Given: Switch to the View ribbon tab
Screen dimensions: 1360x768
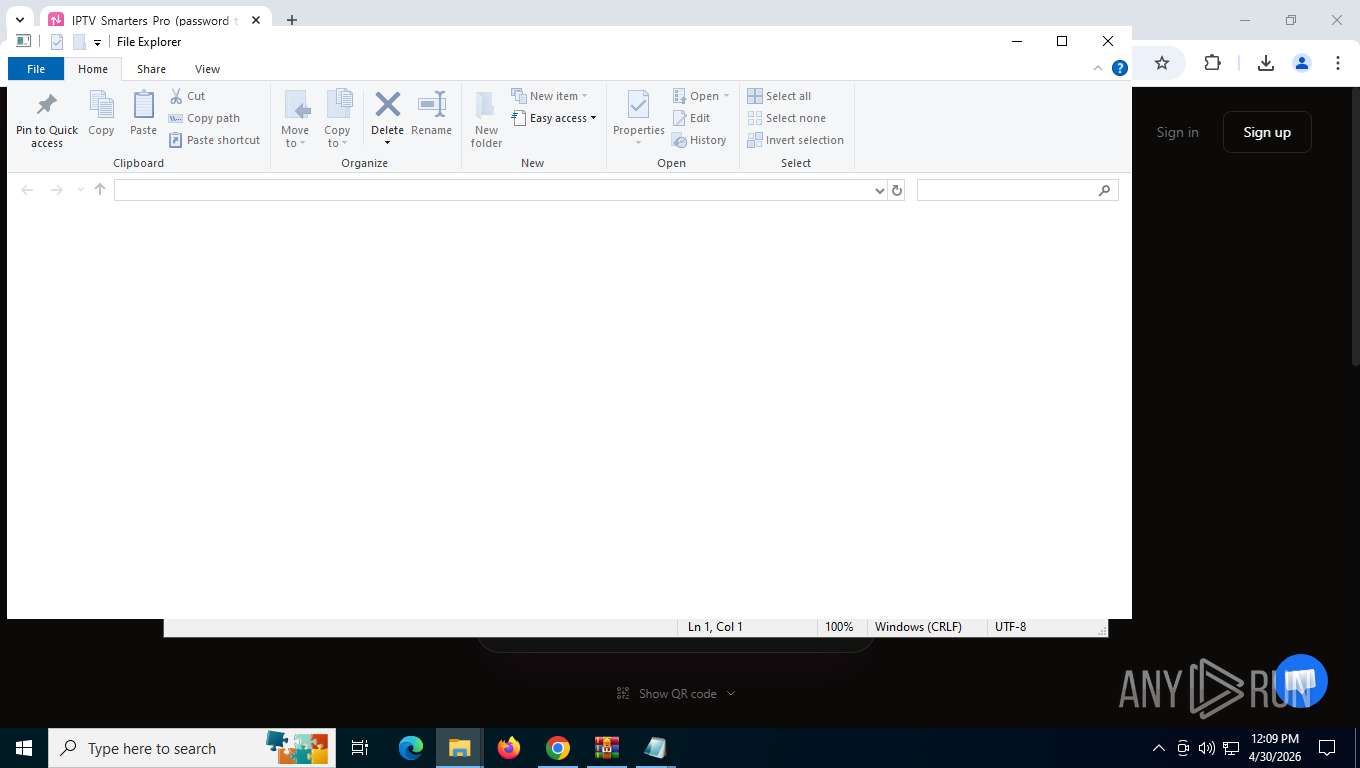Looking at the screenshot, I should (x=207, y=69).
